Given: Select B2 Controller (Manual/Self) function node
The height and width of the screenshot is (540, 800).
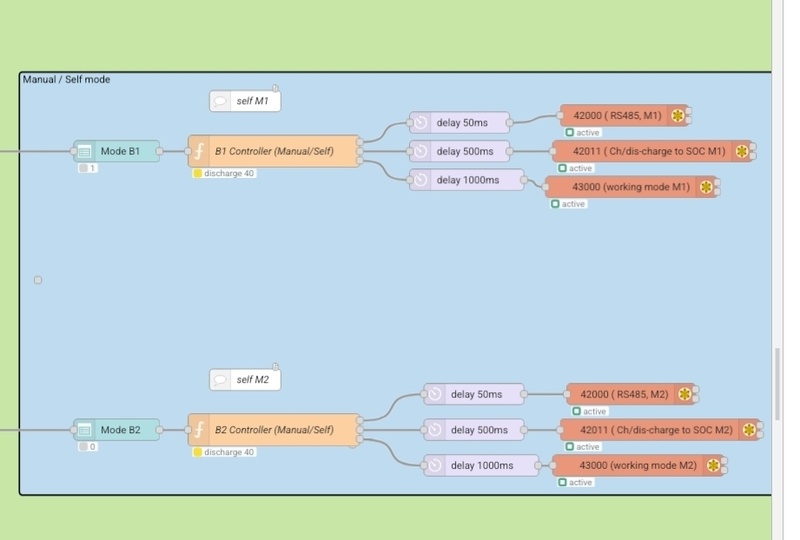Looking at the screenshot, I should [274, 430].
